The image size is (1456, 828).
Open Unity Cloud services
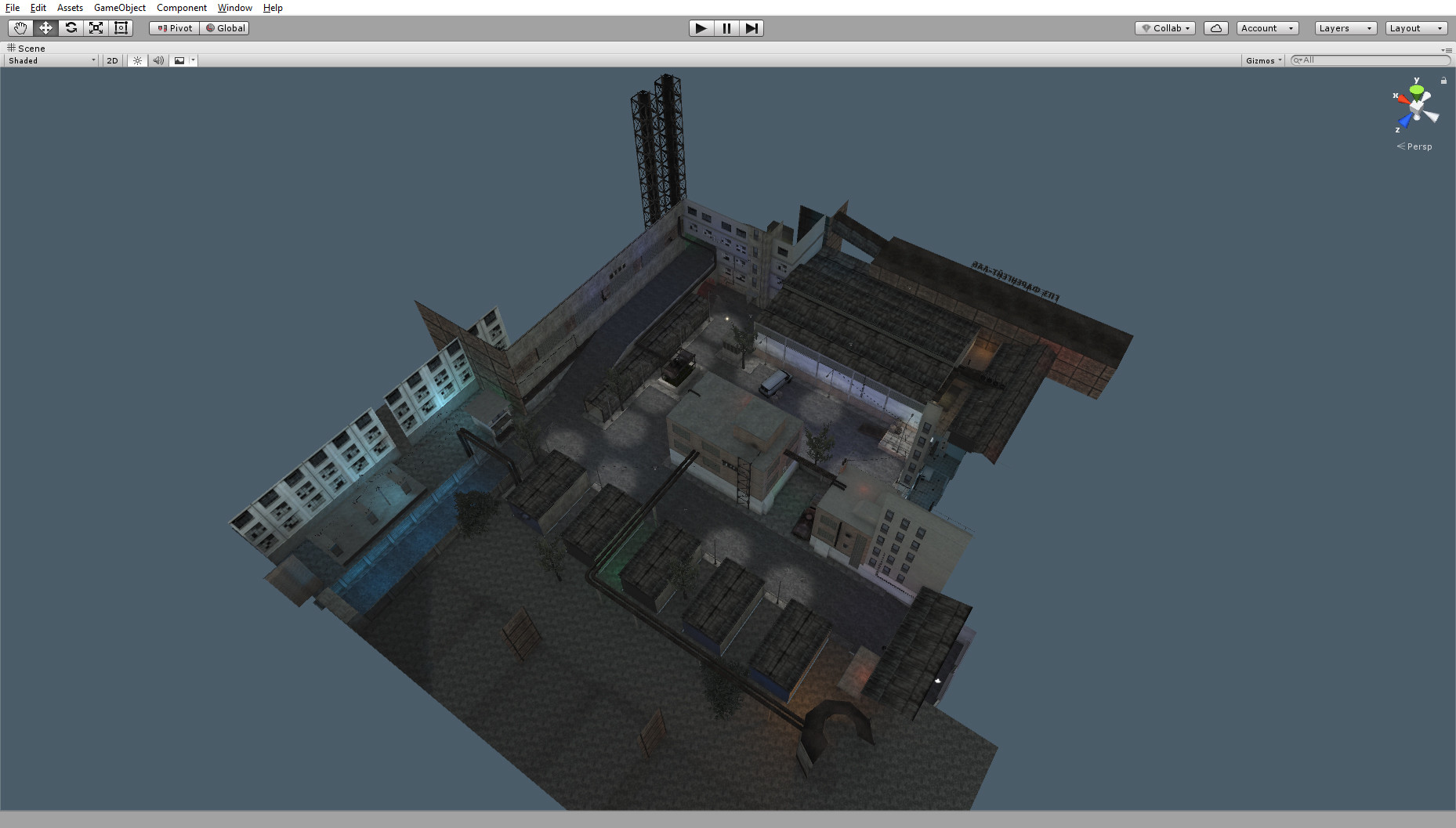tap(1215, 27)
